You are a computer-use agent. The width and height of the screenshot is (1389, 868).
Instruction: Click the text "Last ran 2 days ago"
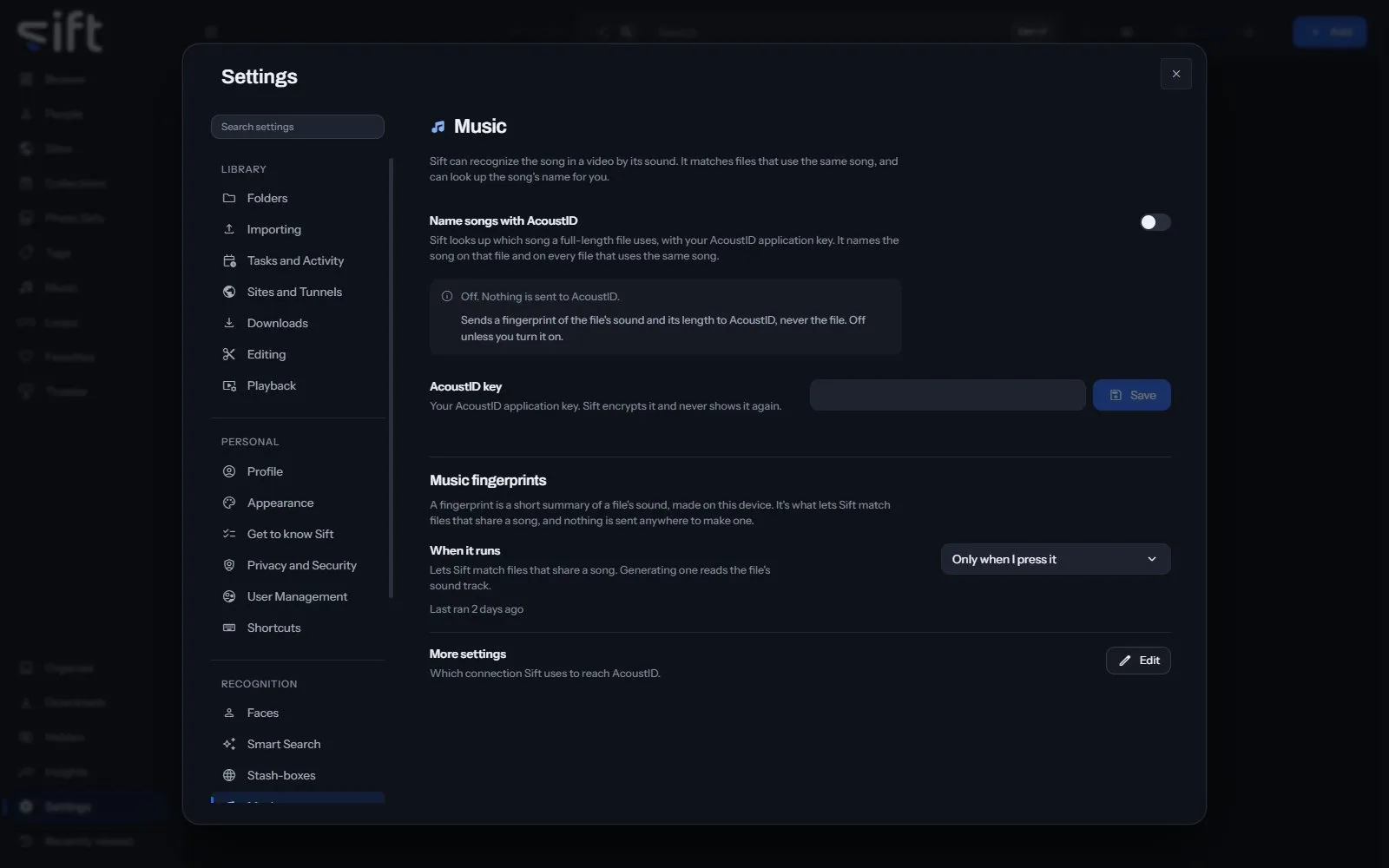(x=477, y=609)
